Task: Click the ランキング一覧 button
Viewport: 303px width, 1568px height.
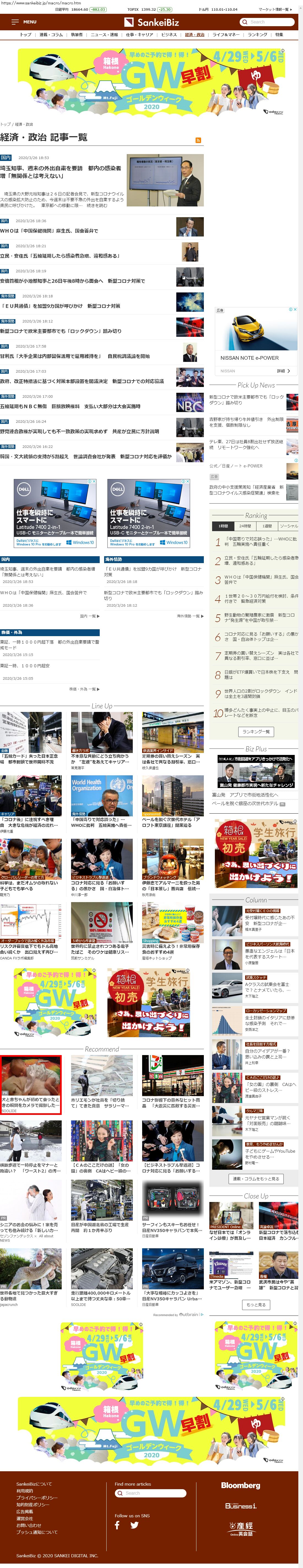Action: (256, 732)
